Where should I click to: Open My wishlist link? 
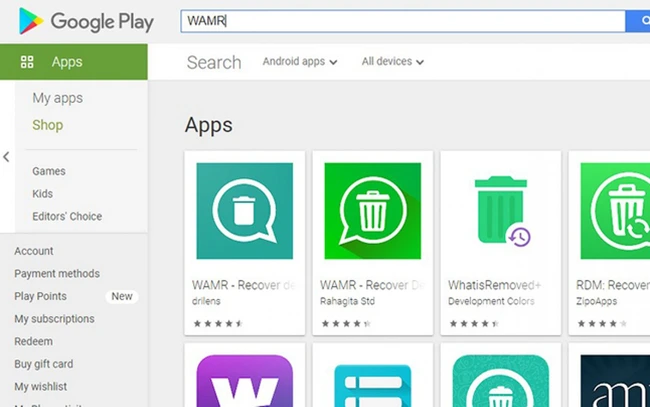[41, 387]
